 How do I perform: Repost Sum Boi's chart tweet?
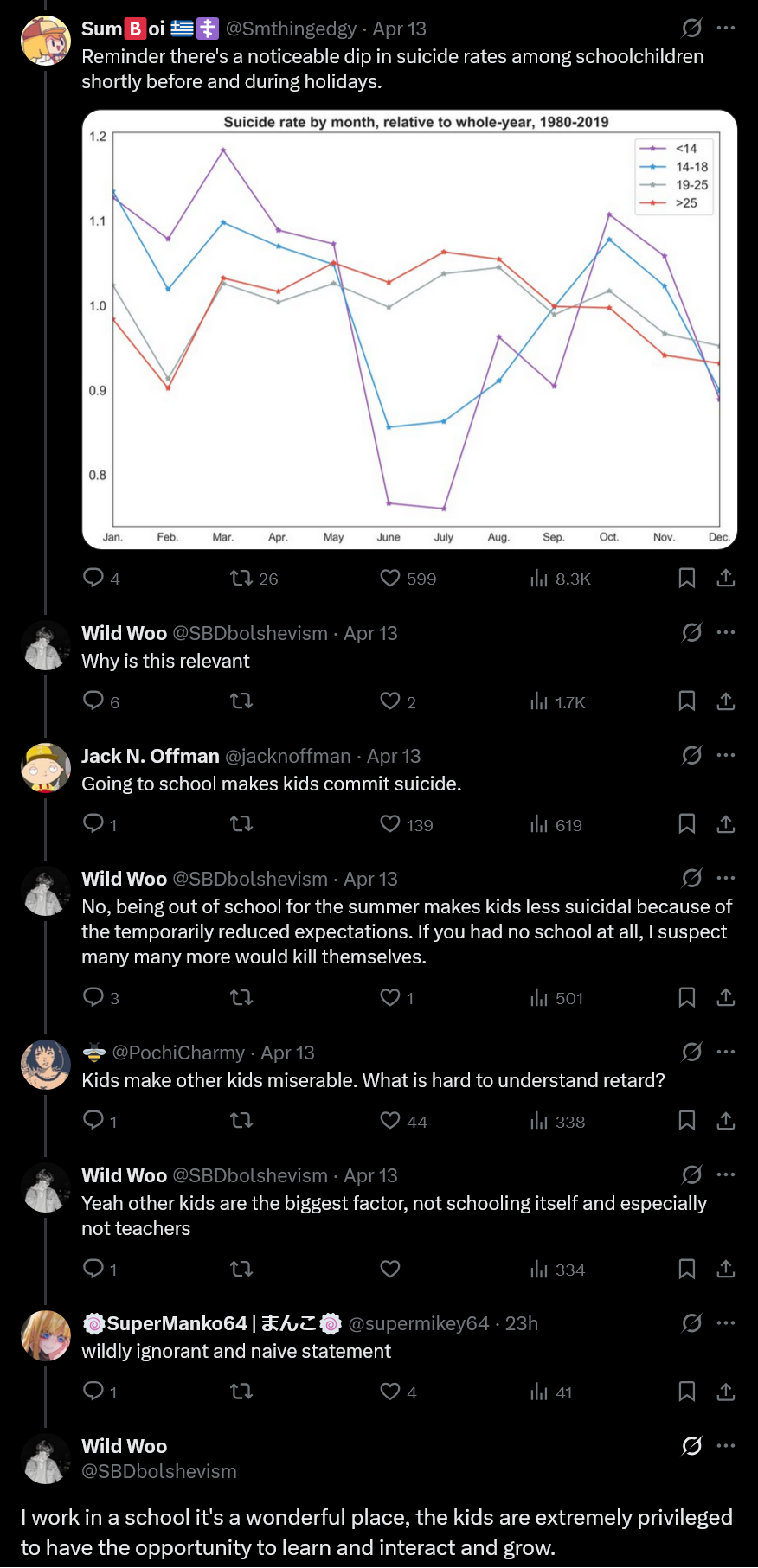tap(241, 578)
